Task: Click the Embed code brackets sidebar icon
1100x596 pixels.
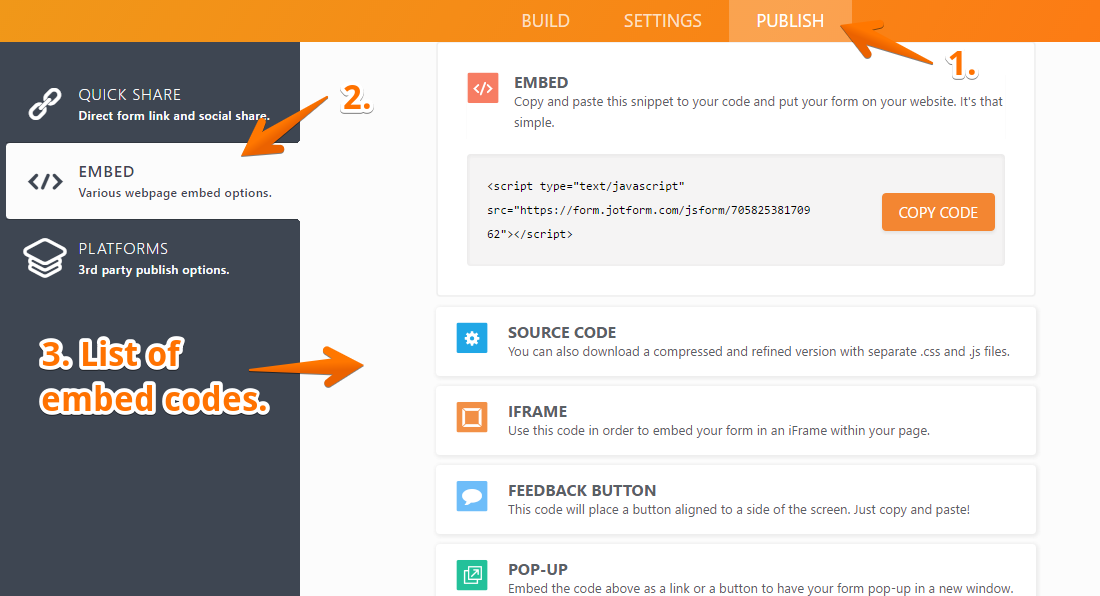Action: (44, 181)
